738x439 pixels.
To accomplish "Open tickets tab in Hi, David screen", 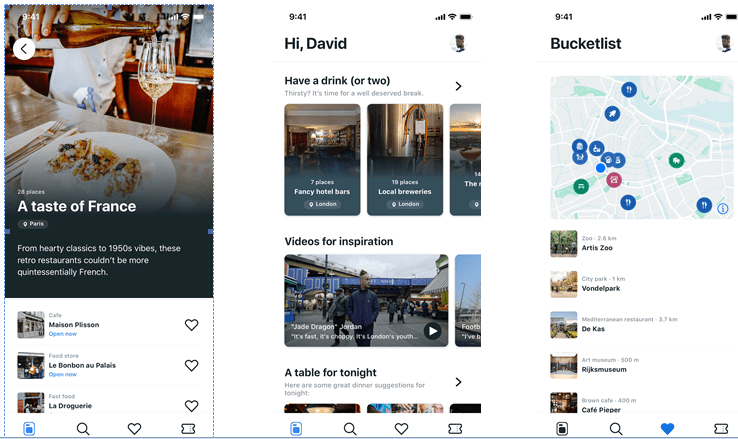I will pos(455,429).
